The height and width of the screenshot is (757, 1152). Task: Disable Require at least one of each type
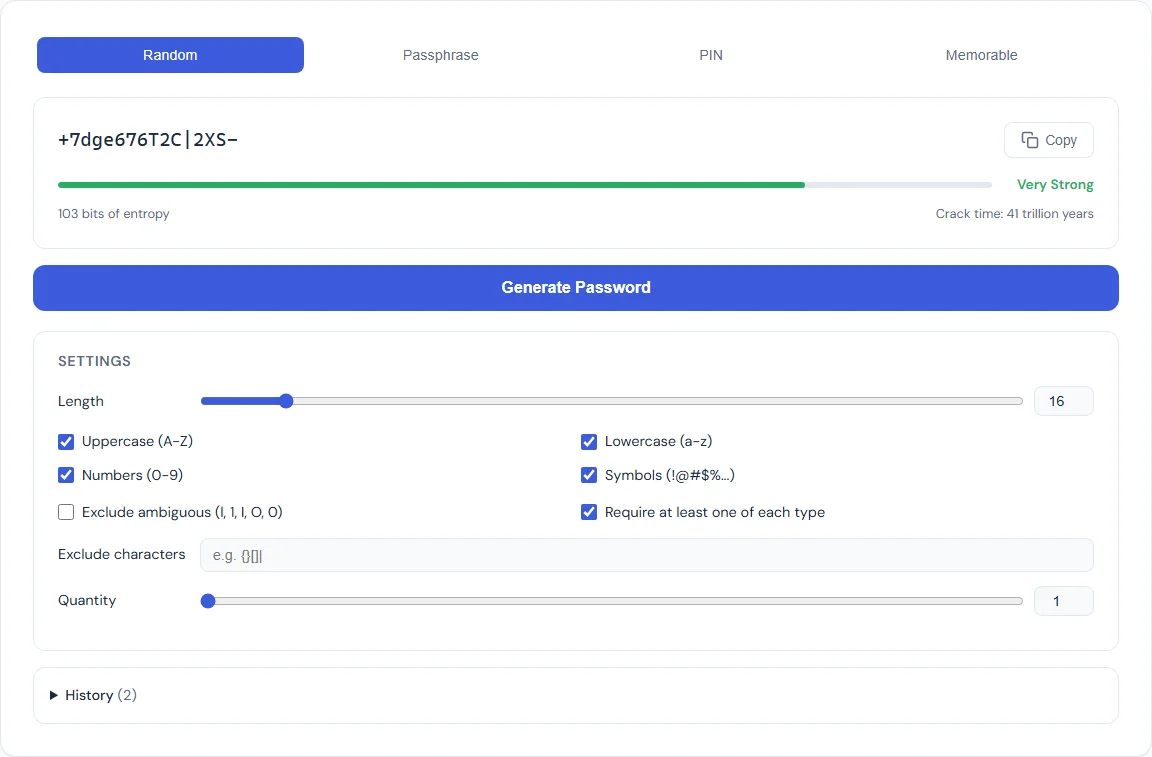589,512
